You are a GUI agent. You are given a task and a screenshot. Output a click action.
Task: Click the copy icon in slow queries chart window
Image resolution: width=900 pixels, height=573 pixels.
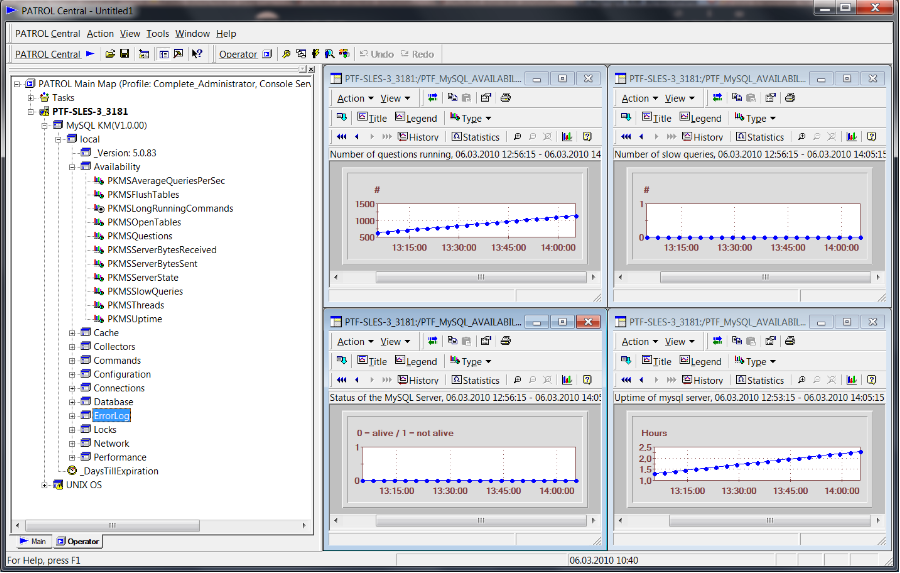pos(736,98)
